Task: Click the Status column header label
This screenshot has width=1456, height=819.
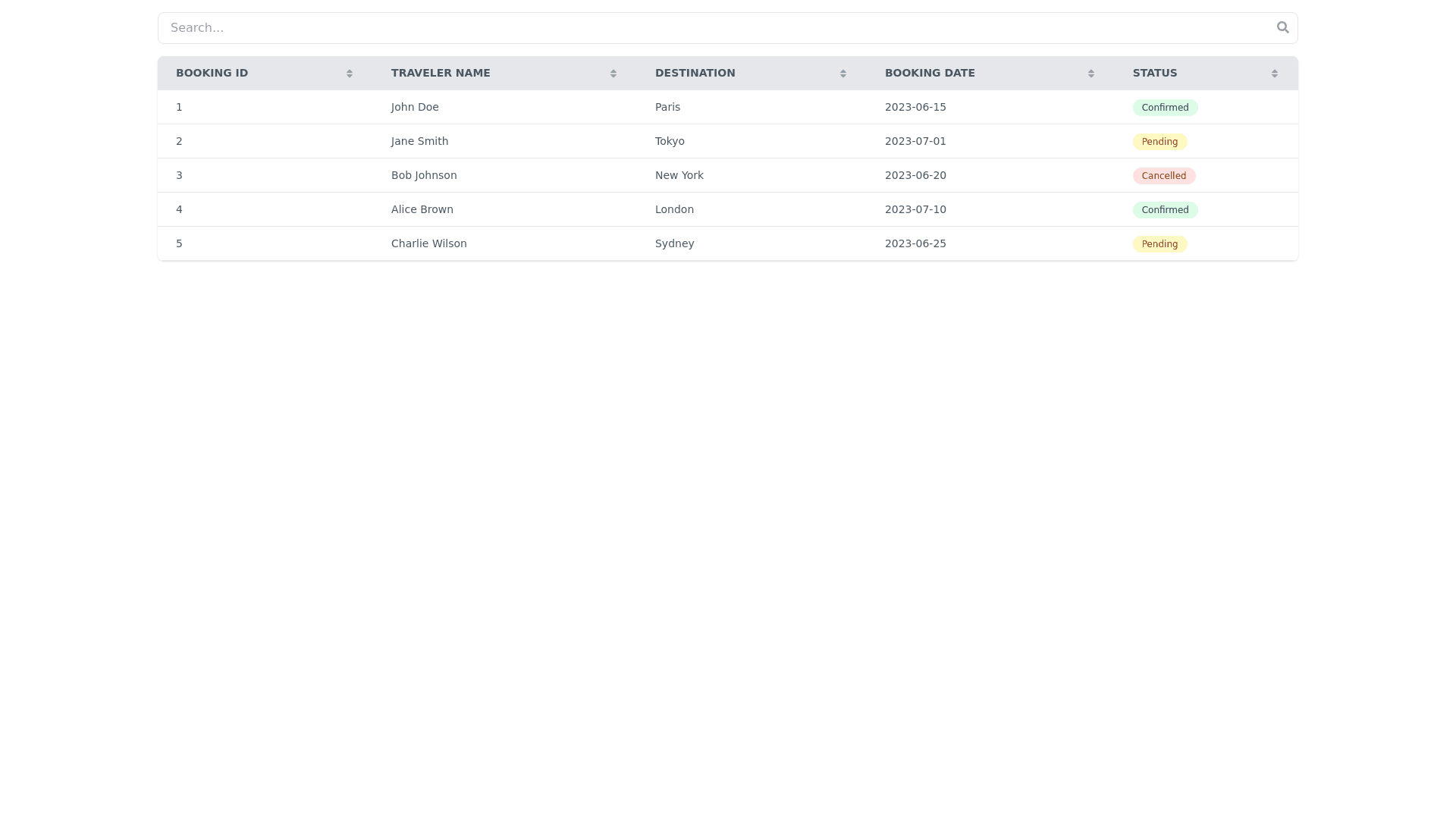Action: (x=1155, y=73)
